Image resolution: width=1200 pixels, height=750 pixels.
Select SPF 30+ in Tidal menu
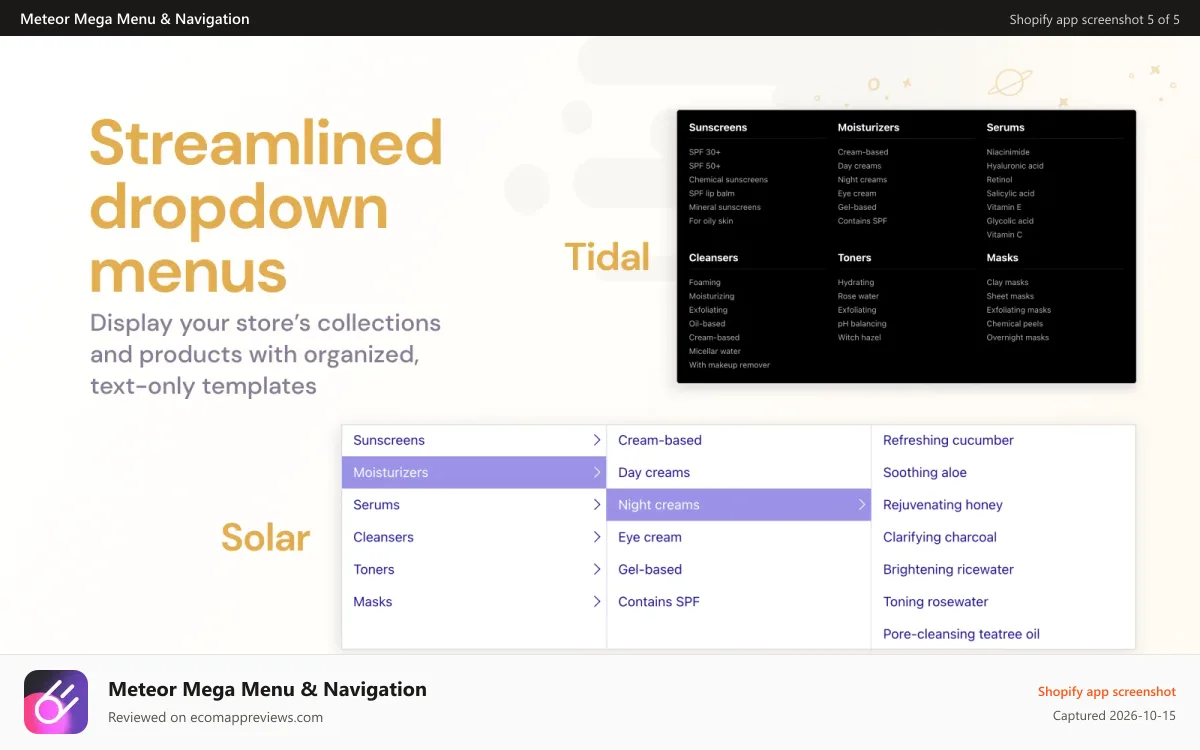705,152
